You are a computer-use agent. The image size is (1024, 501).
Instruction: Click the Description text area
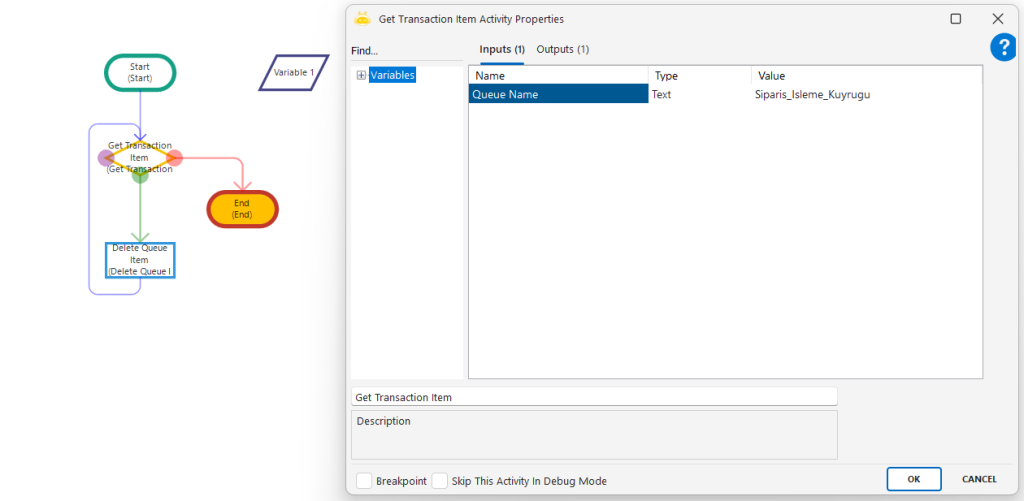click(x=594, y=435)
